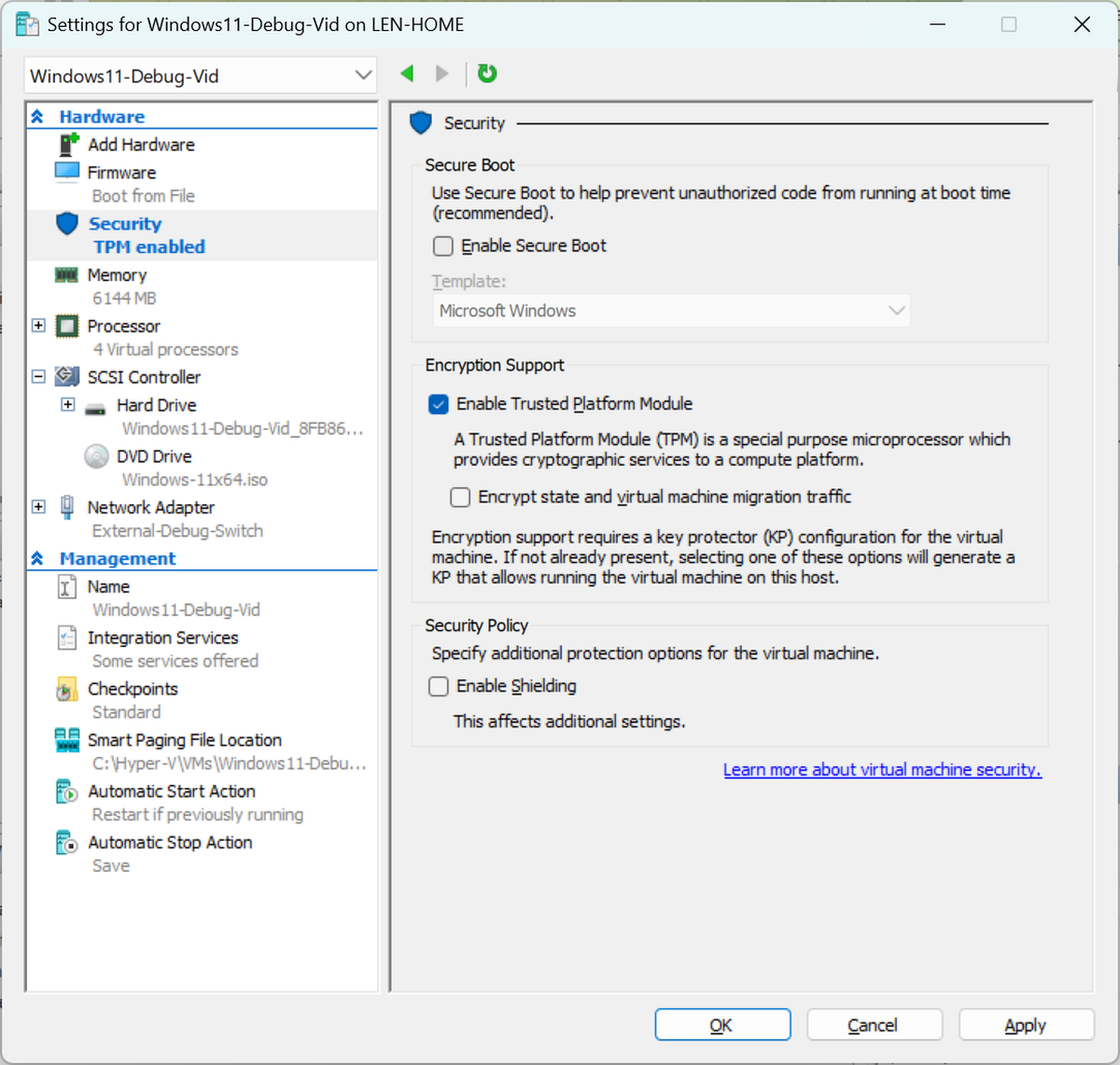The height and width of the screenshot is (1065, 1120).
Task: Select Smart Paging File Location
Action: (184, 740)
